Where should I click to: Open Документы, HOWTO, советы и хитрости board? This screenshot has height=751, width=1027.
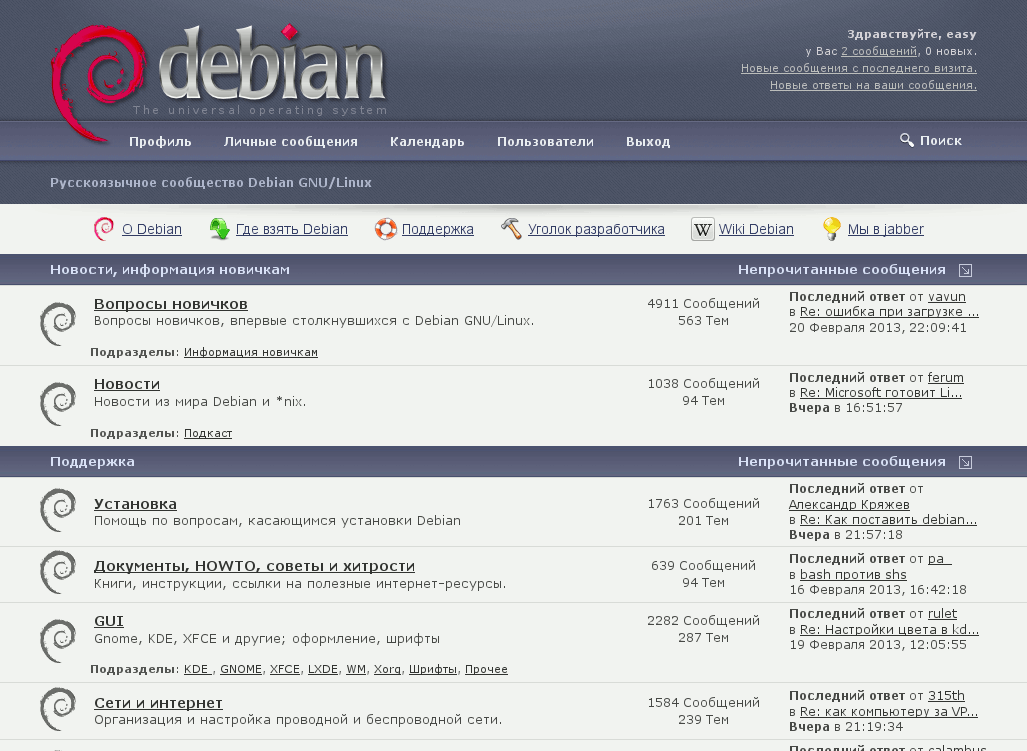tap(254, 566)
